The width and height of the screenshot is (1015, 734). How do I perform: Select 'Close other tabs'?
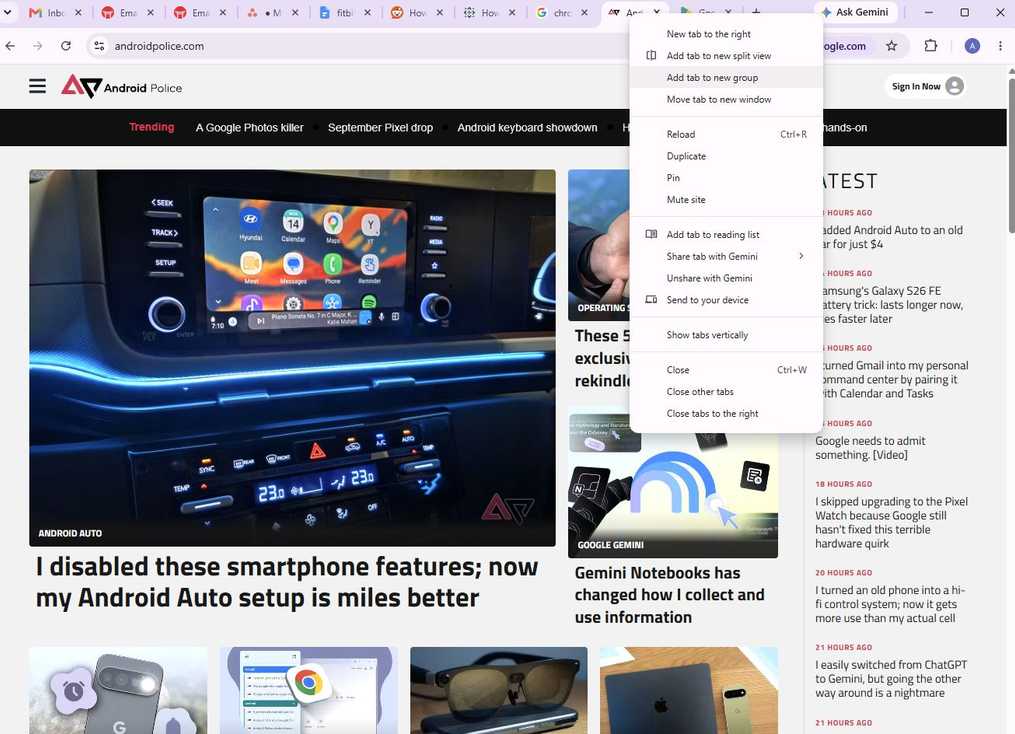tap(726, 392)
